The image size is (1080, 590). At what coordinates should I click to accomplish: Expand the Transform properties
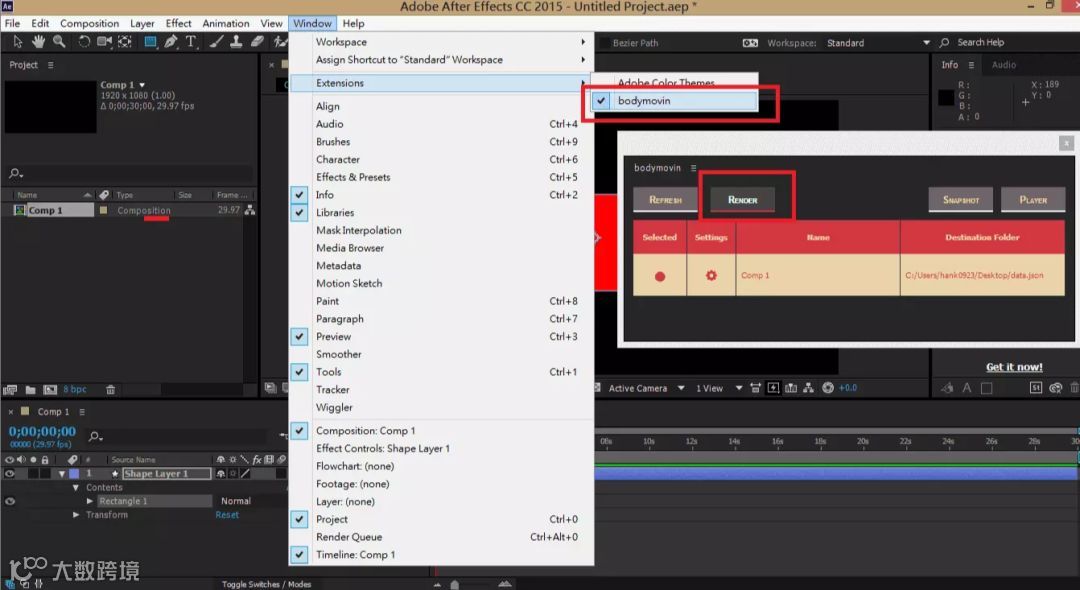[76, 515]
